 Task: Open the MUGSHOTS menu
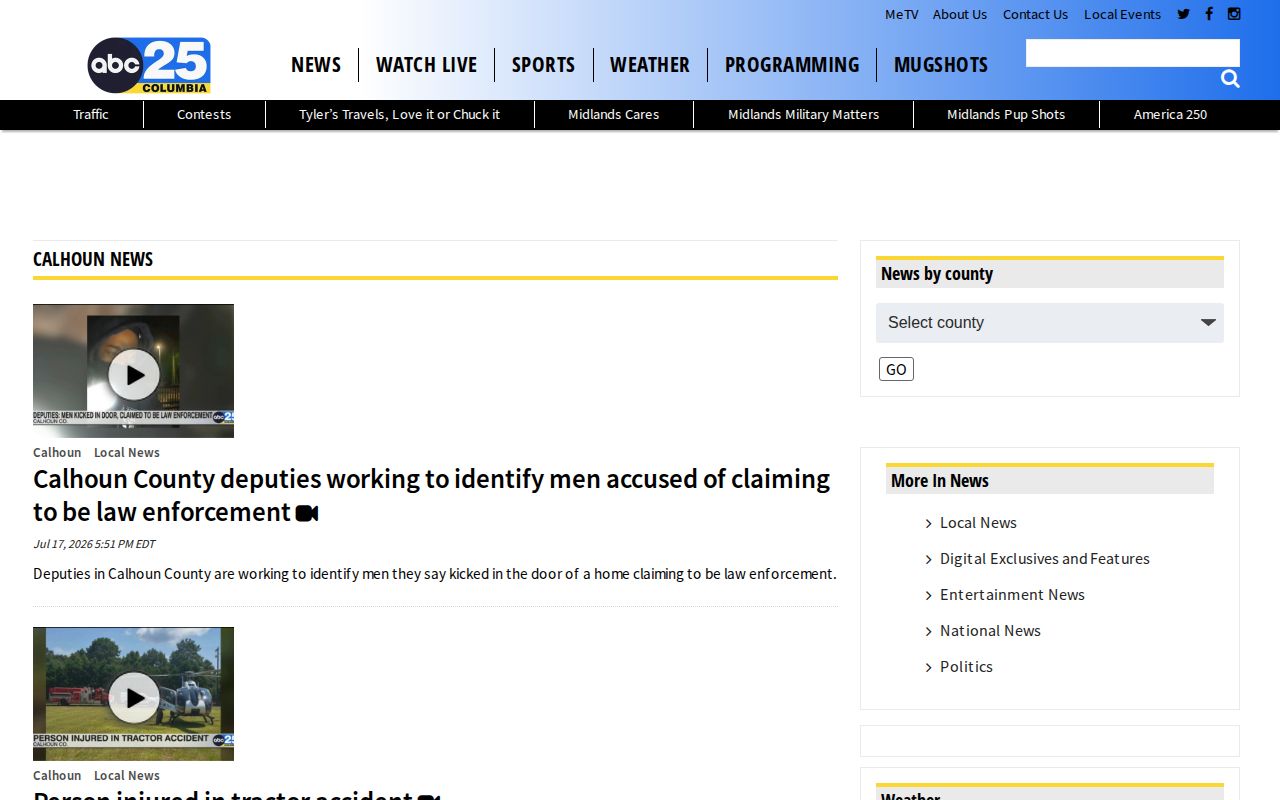[941, 65]
